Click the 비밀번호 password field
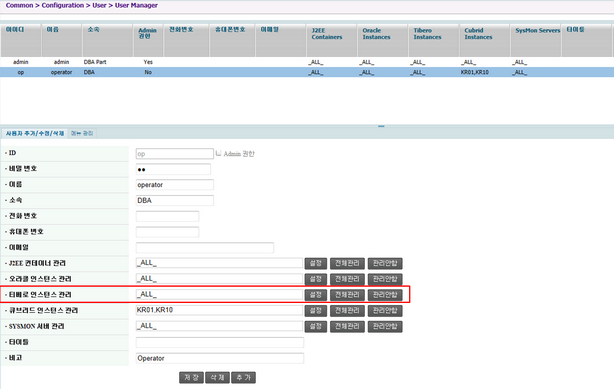Screen dimensions: 614x389 173,169
